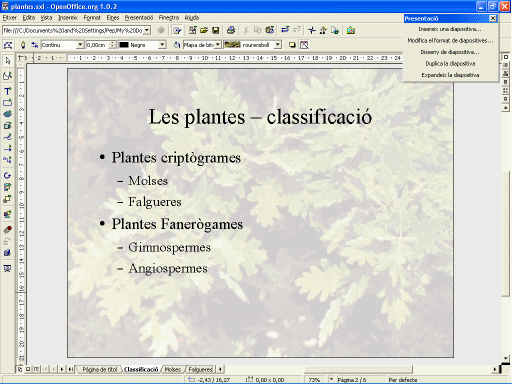This screenshot has height=384, width=512.
Task: Start the slide show from left toolbar
Action: [x=8, y=268]
